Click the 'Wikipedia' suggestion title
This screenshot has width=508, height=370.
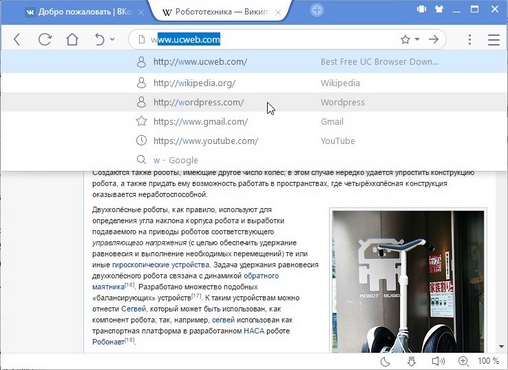[340, 83]
